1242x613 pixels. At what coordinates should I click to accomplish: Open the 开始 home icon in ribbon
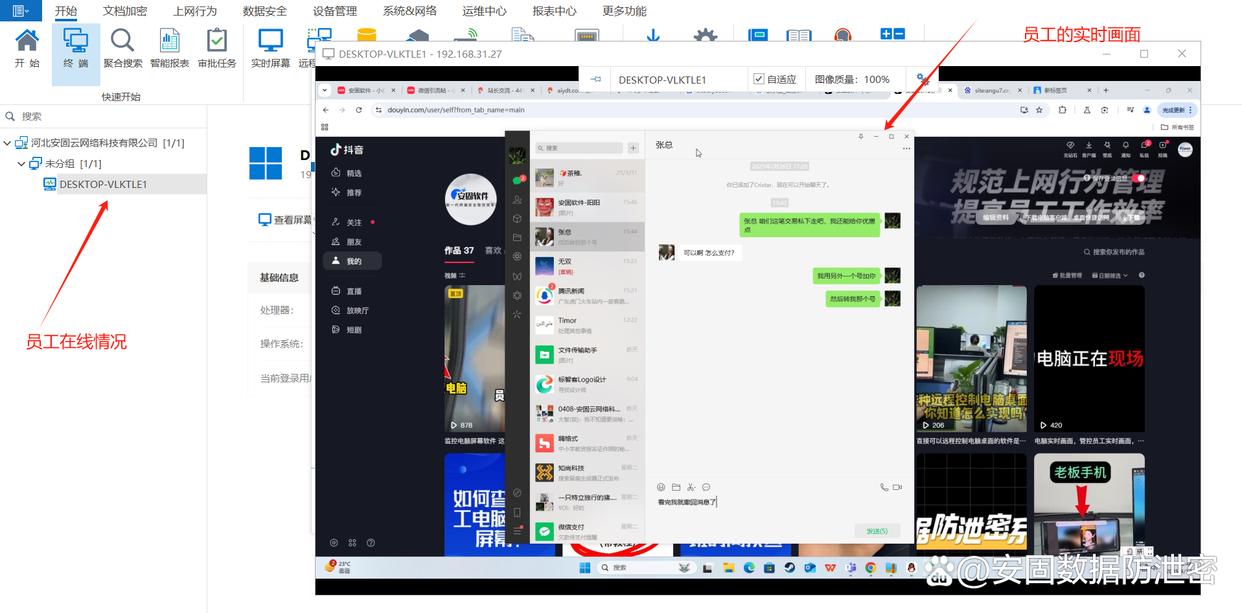[x=27, y=48]
